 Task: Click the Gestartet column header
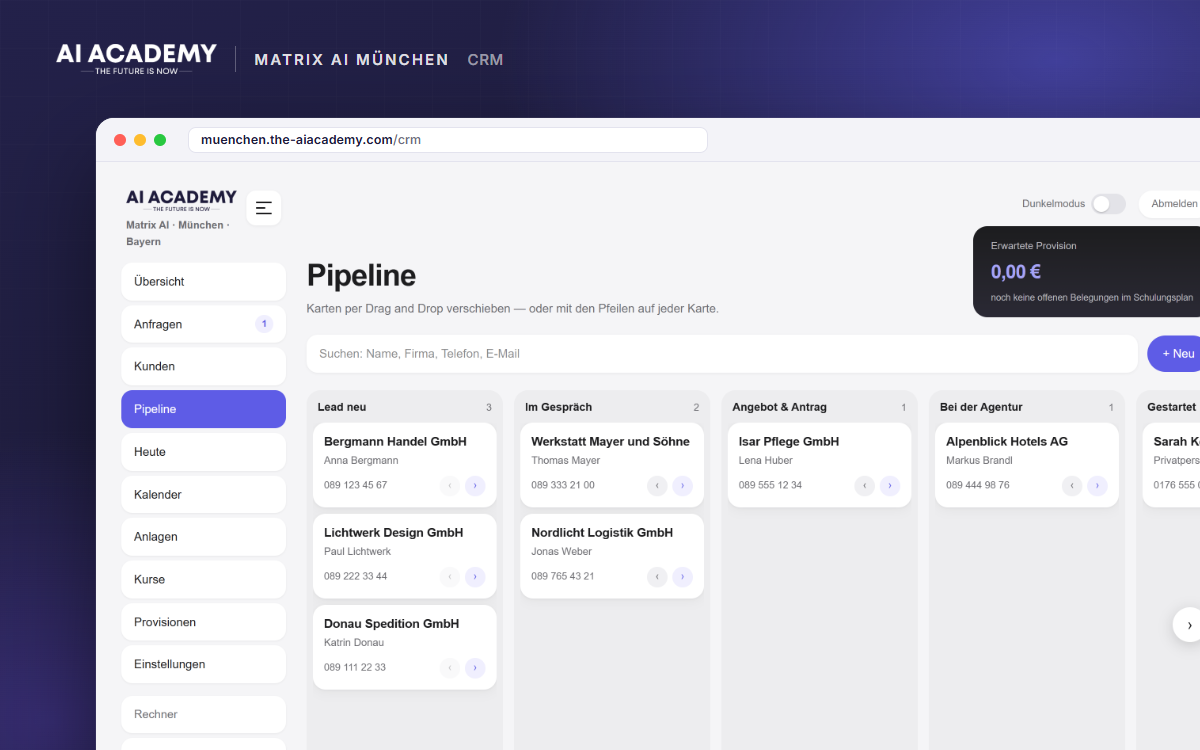pos(1172,407)
